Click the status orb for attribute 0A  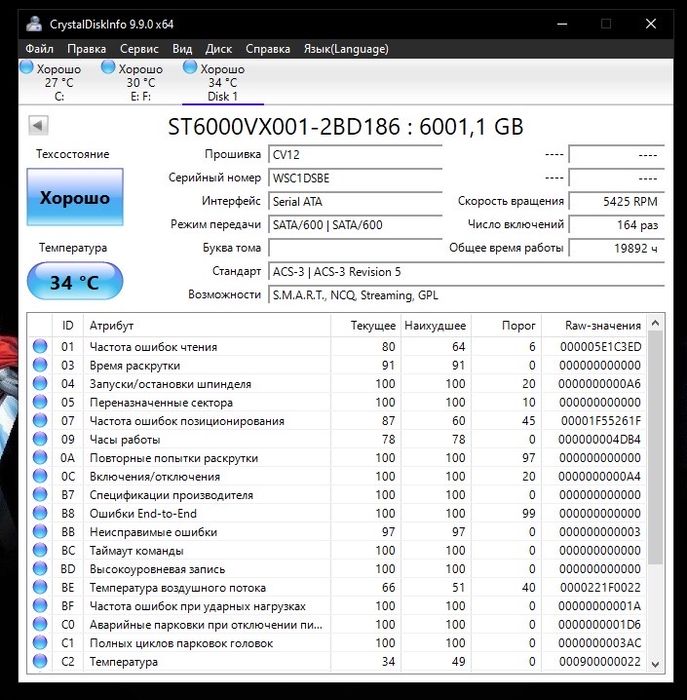coord(40,457)
